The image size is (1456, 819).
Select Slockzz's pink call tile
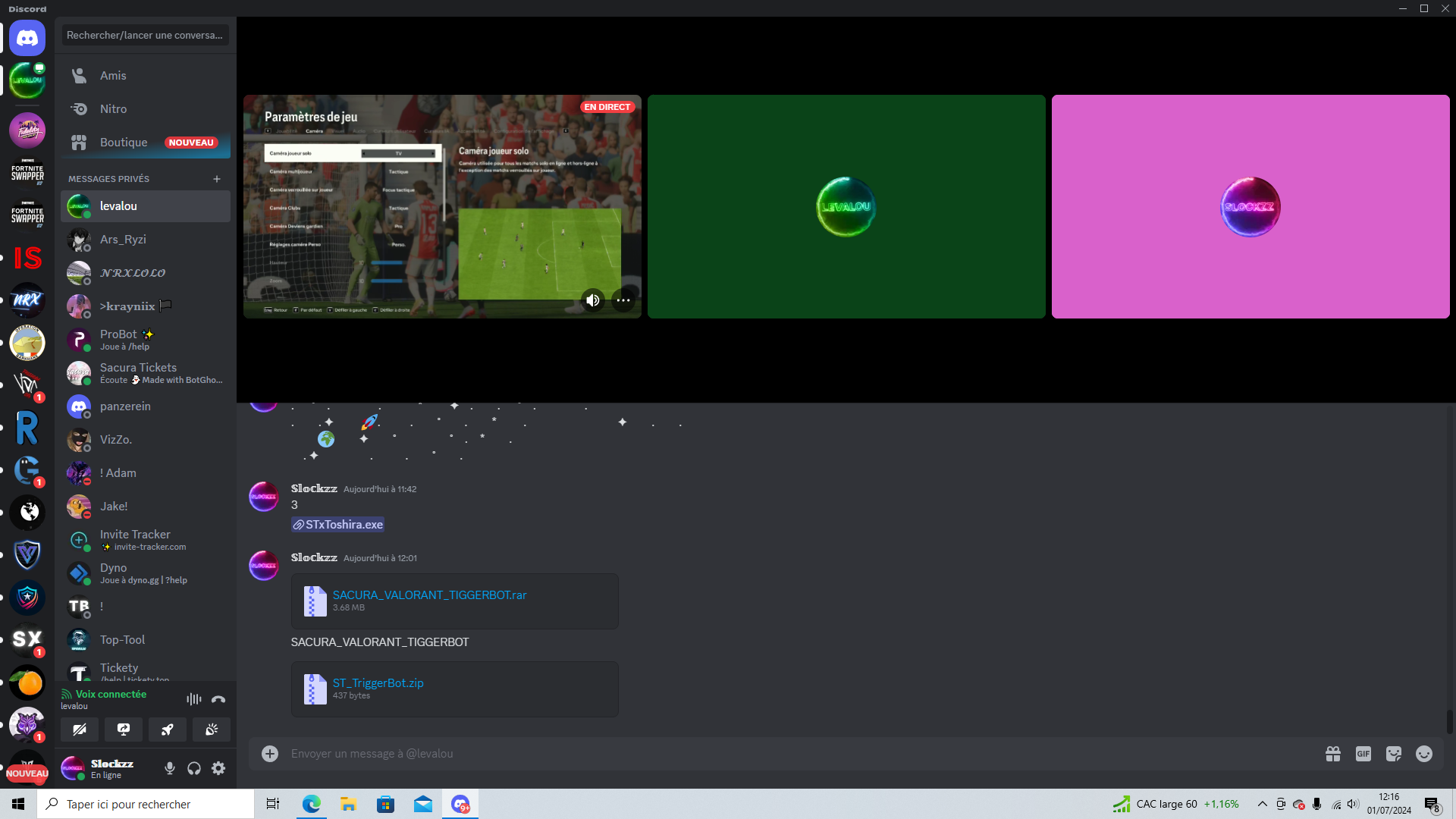point(1250,206)
